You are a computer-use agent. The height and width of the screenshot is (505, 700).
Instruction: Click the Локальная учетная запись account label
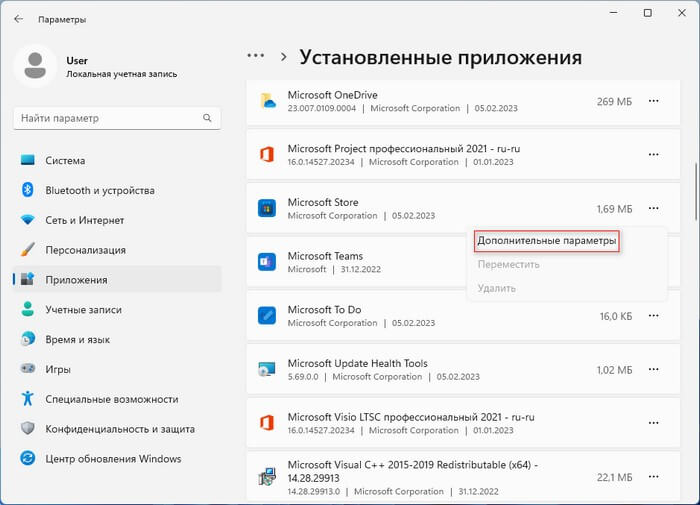click(121, 74)
